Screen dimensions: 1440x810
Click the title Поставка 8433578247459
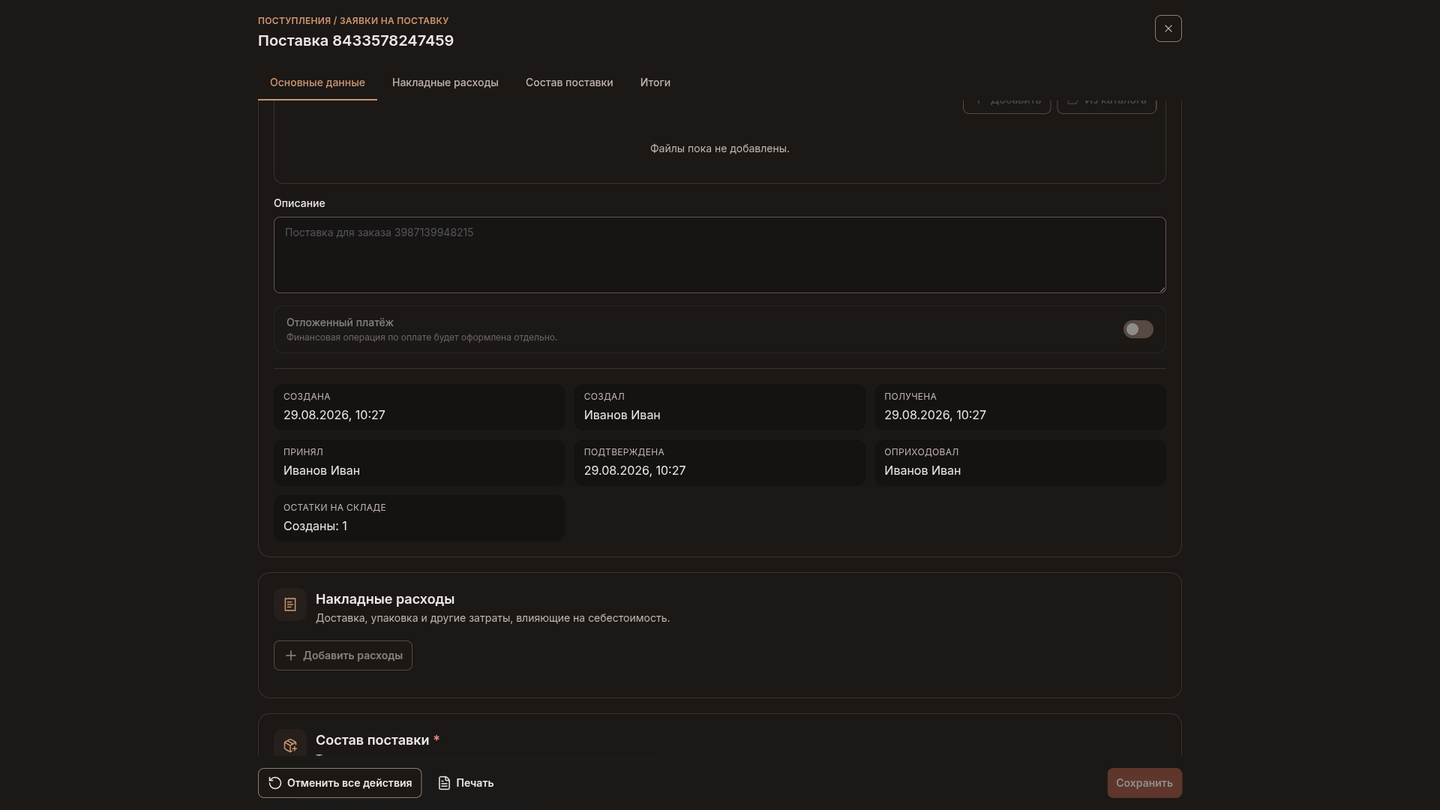coord(356,41)
